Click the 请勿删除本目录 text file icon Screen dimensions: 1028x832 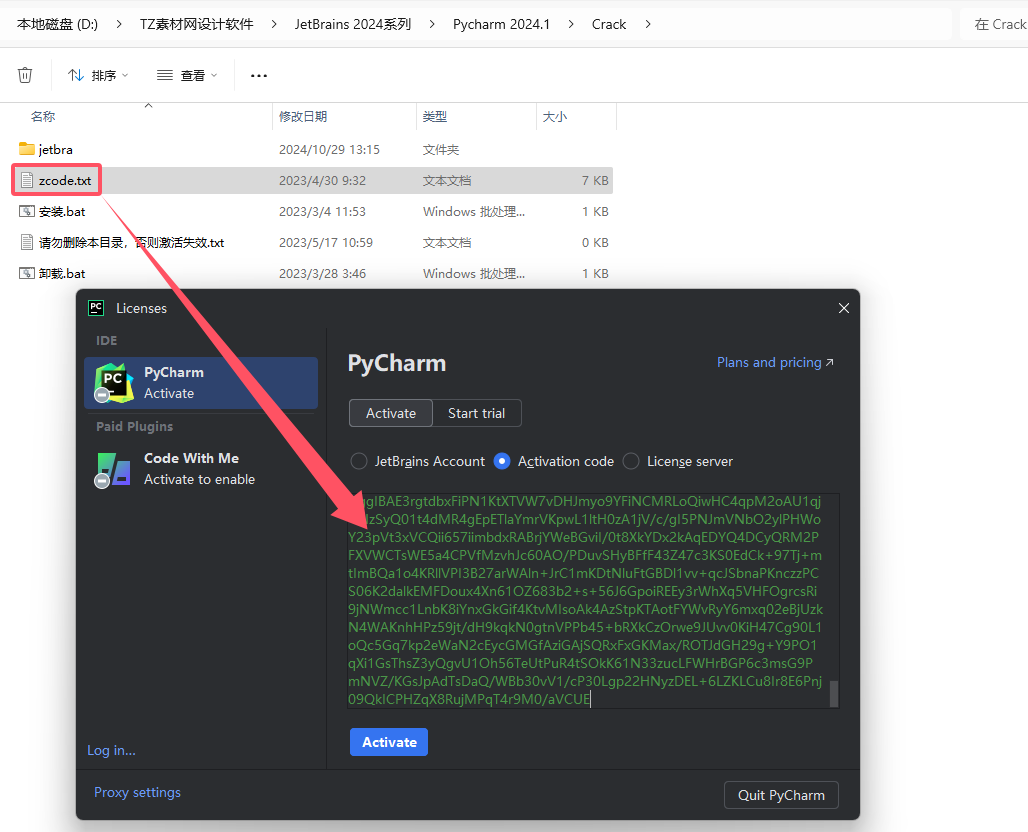pos(27,242)
